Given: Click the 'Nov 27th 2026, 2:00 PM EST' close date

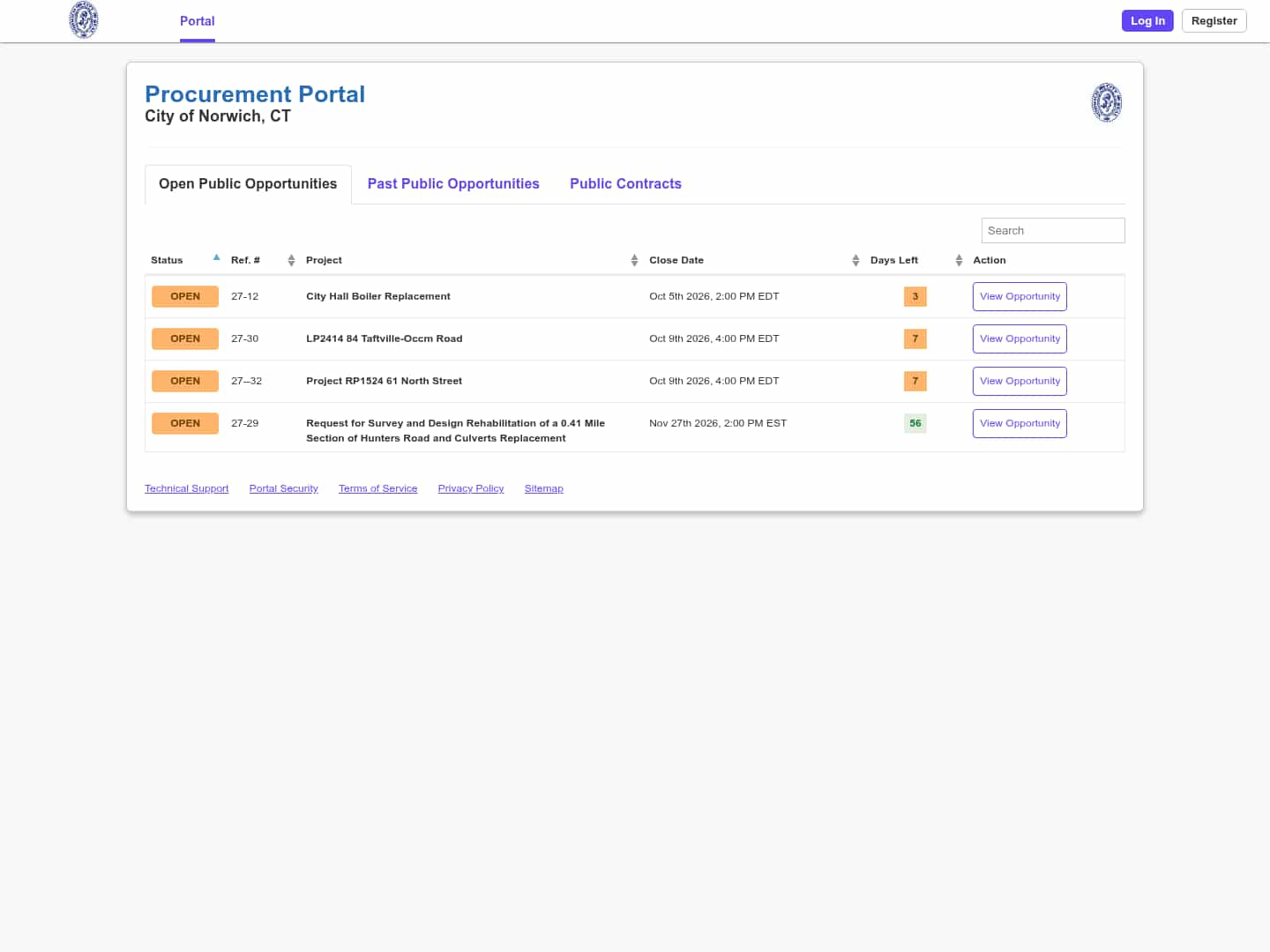Looking at the screenshot, I should pos(718,424).
